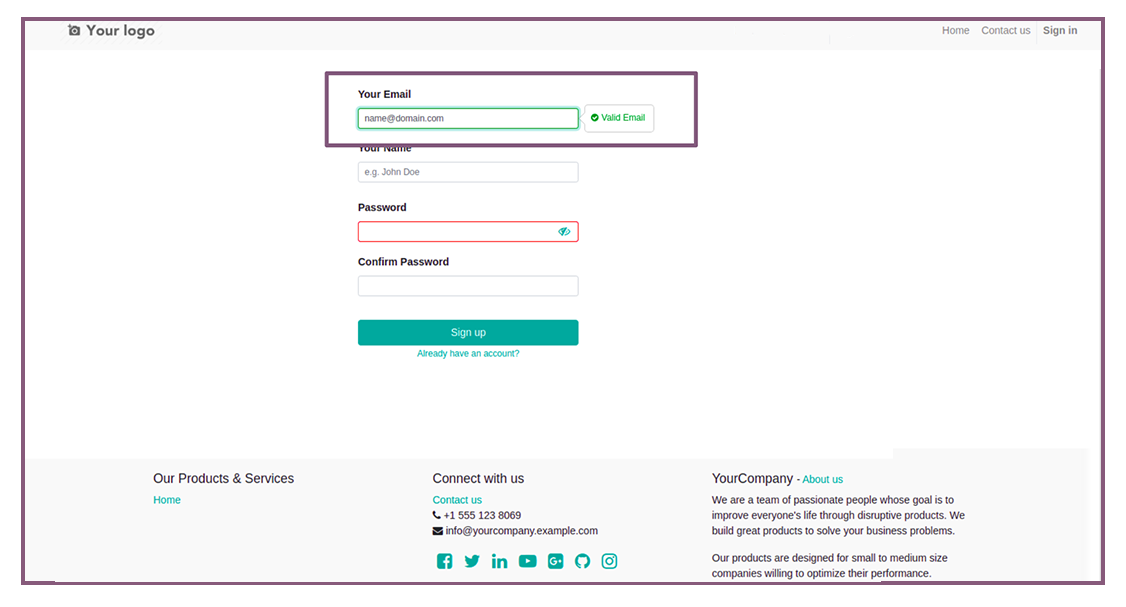Select Sign in at top right
Screen dimensions: 1126x607
coord(1060,30)
